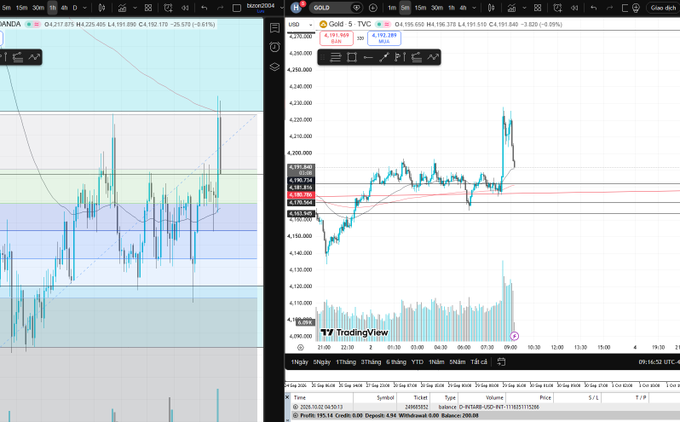
Task: Click the go-to-date calendar icon
Action: point(501,362)
